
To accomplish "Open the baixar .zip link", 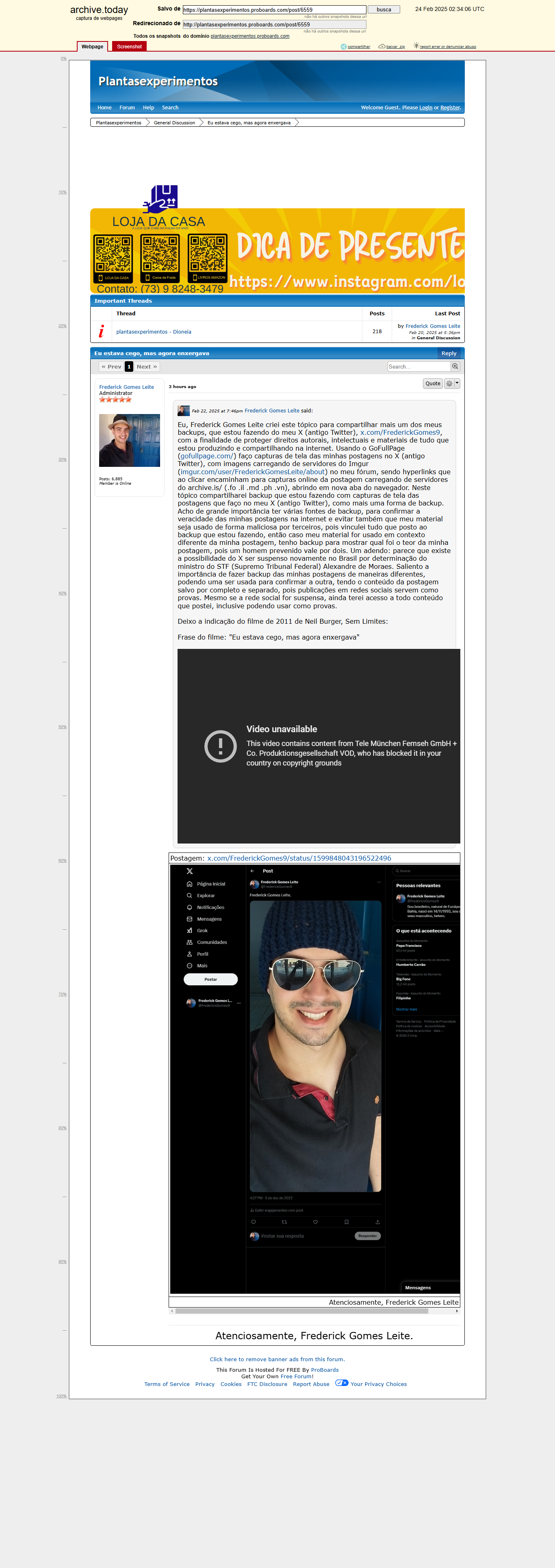I will 396,47.
